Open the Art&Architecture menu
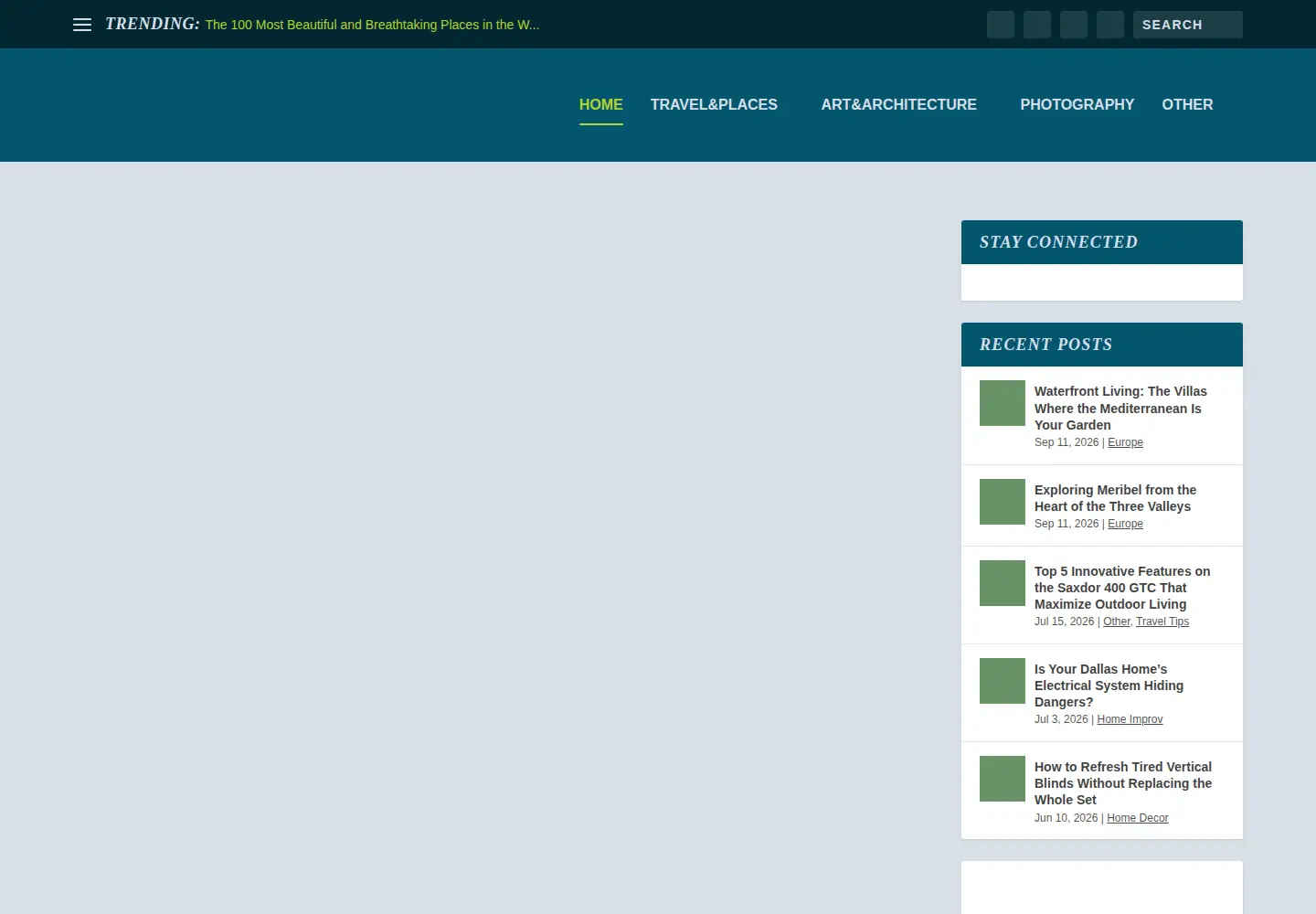This screenshot has width=1316, height=914. pyautogui.click(x=899, y=104)
